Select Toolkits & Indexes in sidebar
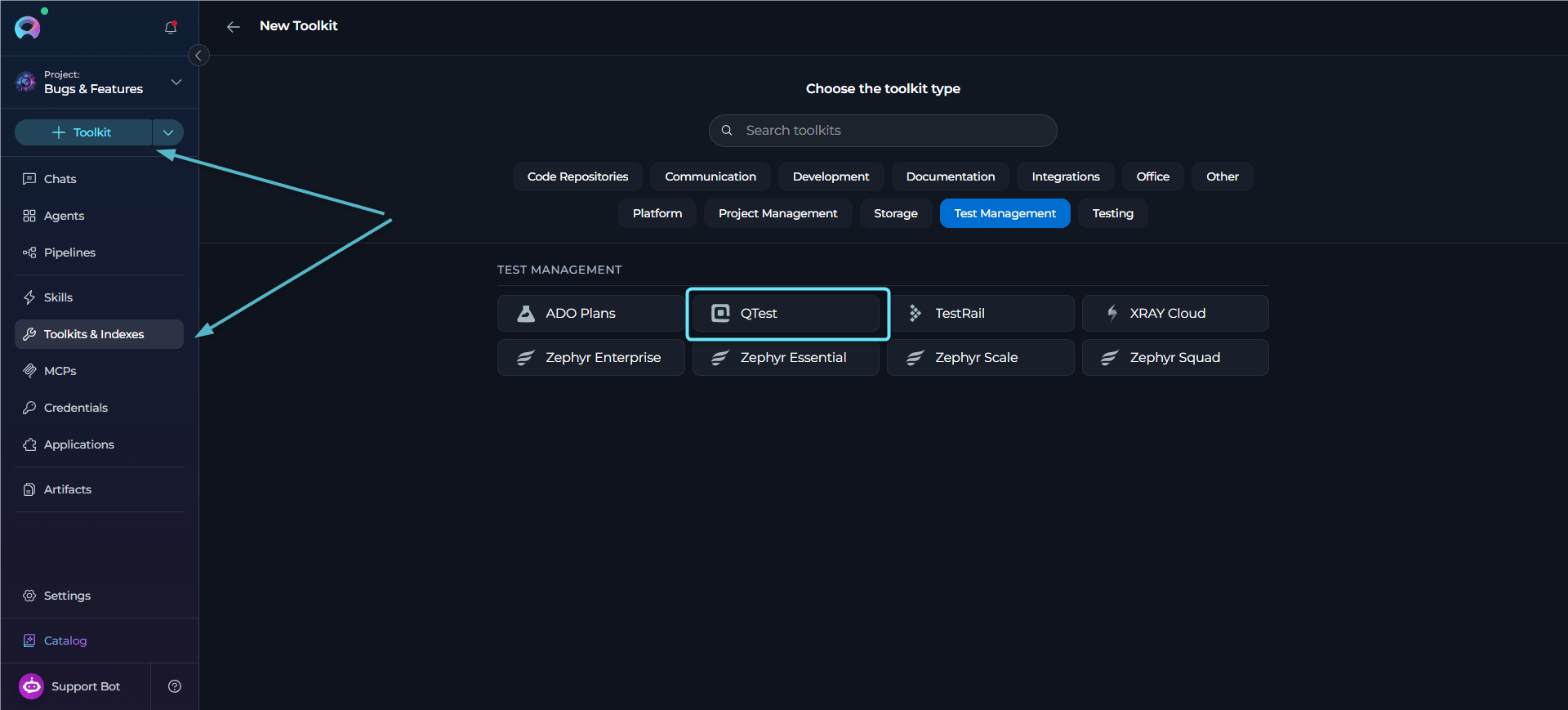Viewport: 1568px width, 710px height. pyautogui.click(x=99, y=334)
